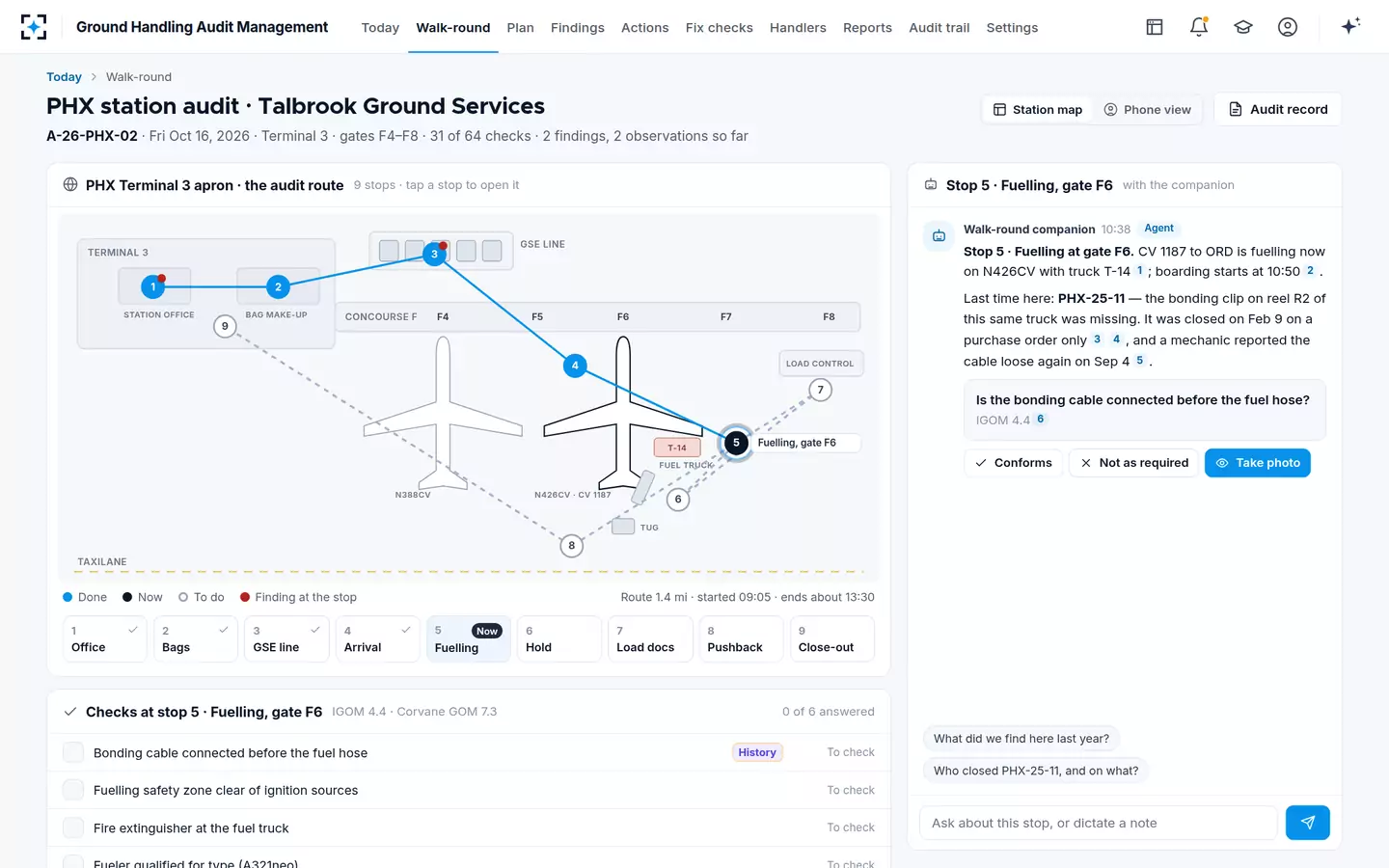The height and width of the screenshot is (868, 1389).
Task: Tick the Fuelling safety zone checkbox
Action: [x=72, y=790]
